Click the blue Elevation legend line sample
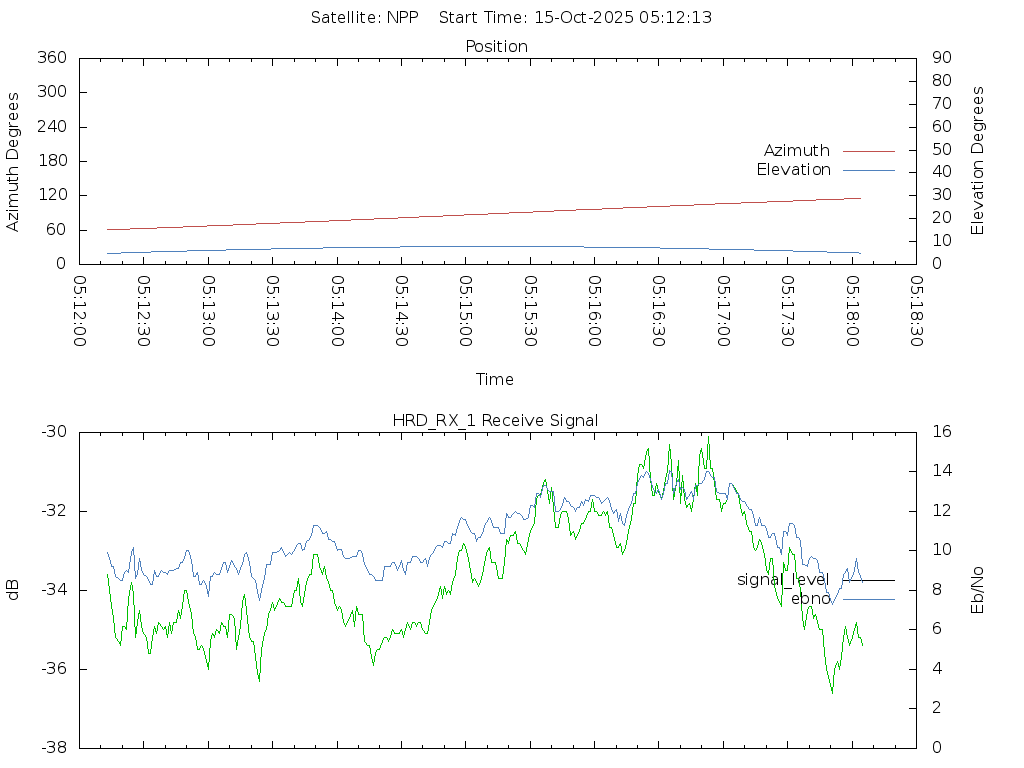Screen dimensions: 1024x768 tap(868, 170)
